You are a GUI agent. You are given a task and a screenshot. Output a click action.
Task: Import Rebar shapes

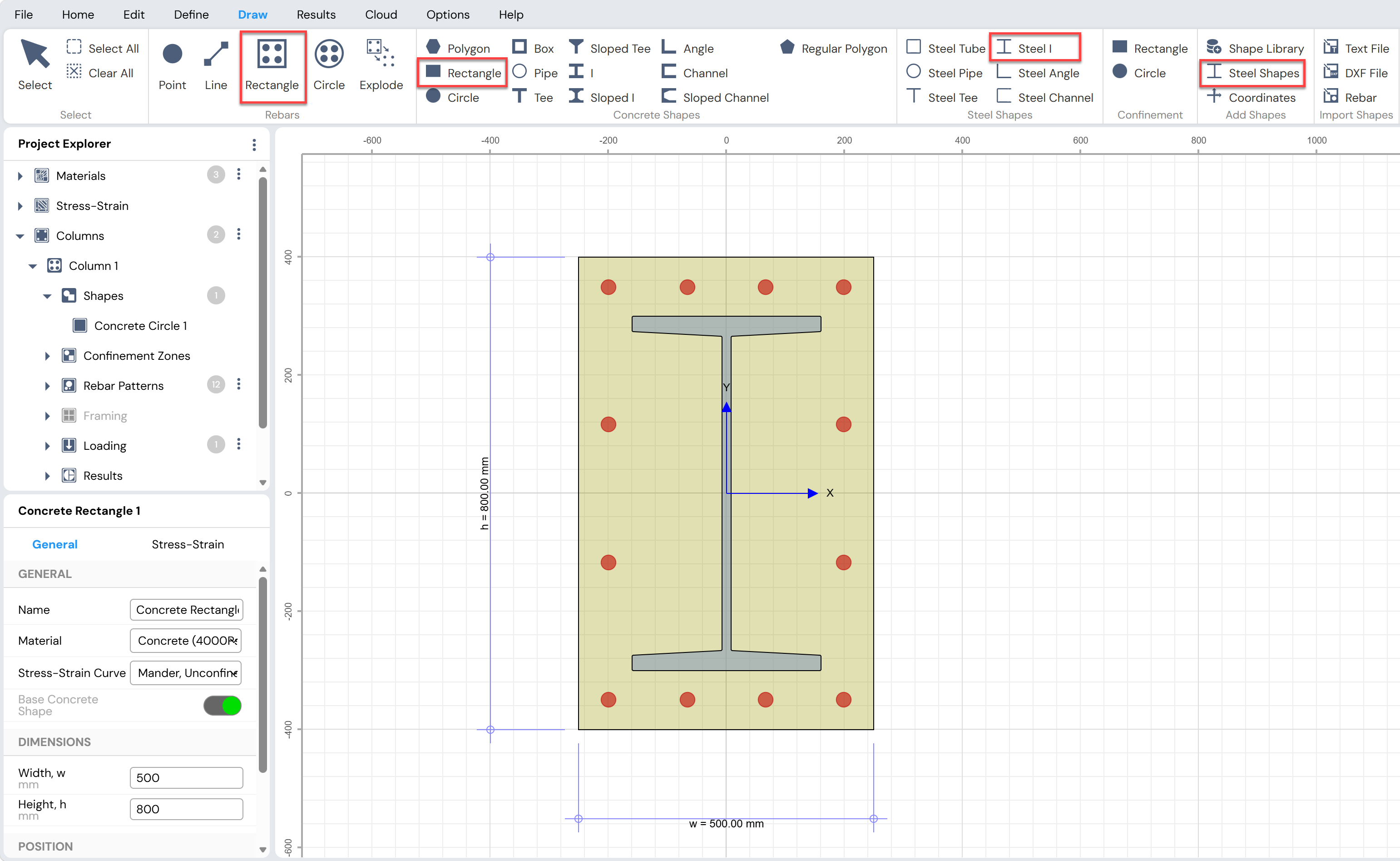point(1349,97)
